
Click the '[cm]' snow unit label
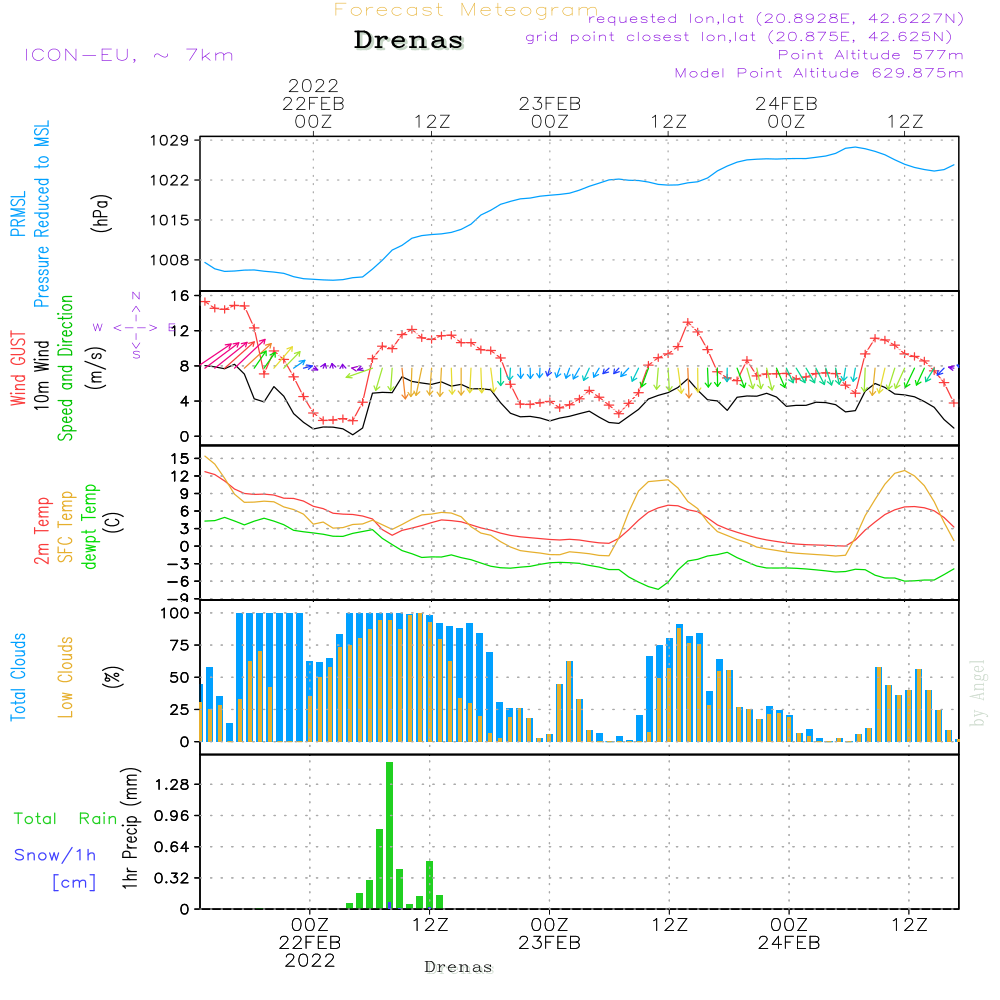(x=74, y=883)
